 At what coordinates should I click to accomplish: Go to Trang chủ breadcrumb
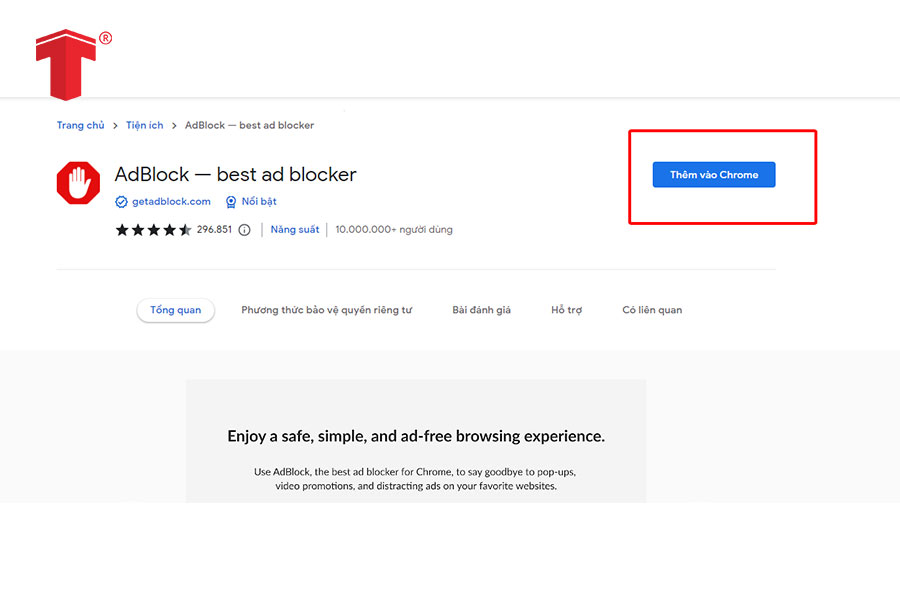point(80,125)
